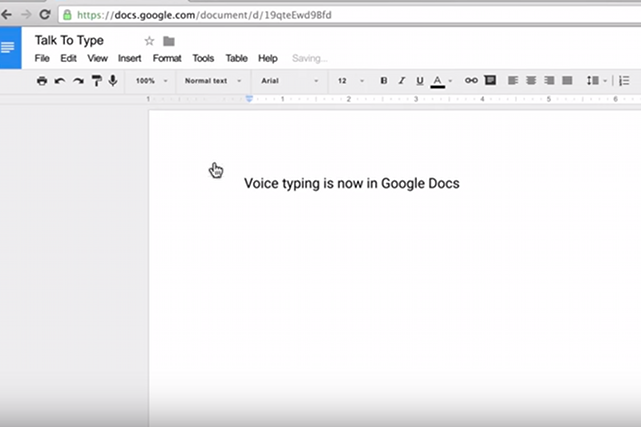Open the text color picker
Screen dimensions: 641x427
tap(437, 81)
